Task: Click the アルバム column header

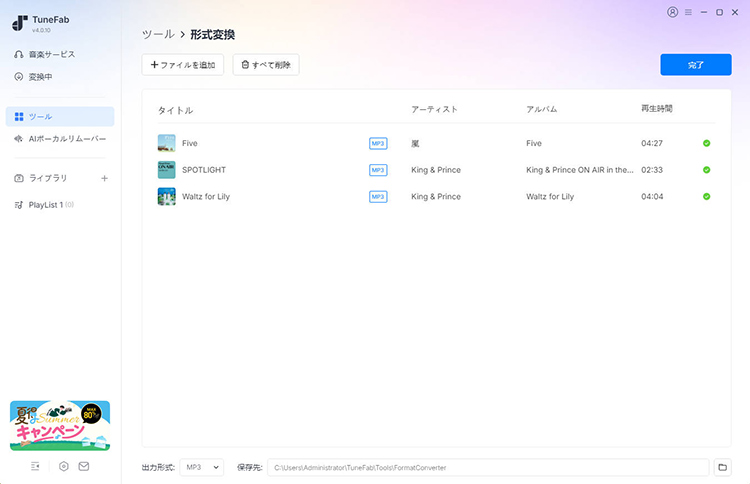Action: (541, 110)
